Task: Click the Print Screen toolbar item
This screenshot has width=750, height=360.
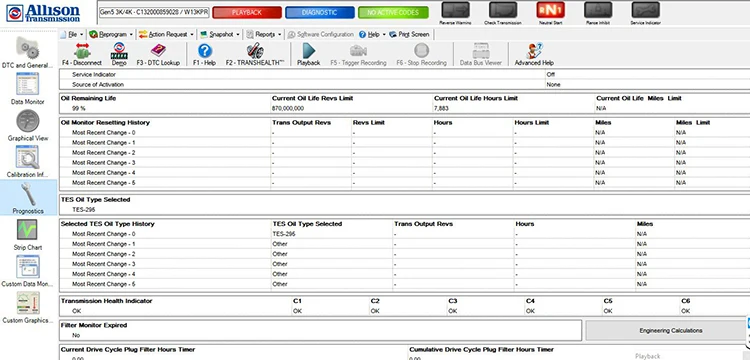Action: click(x=409, y=34)
